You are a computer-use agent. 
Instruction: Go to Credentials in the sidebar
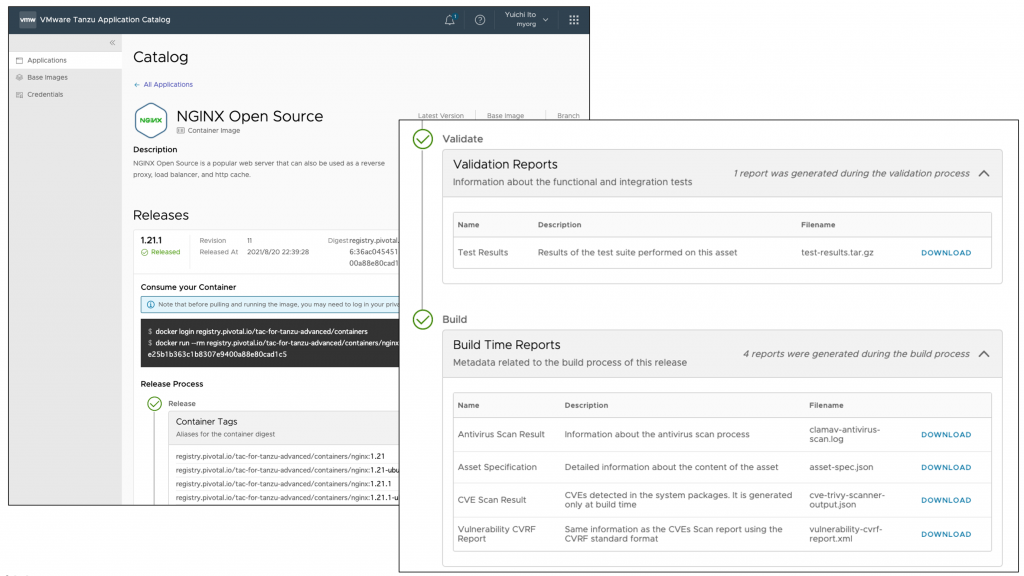[x=45, y=94]
